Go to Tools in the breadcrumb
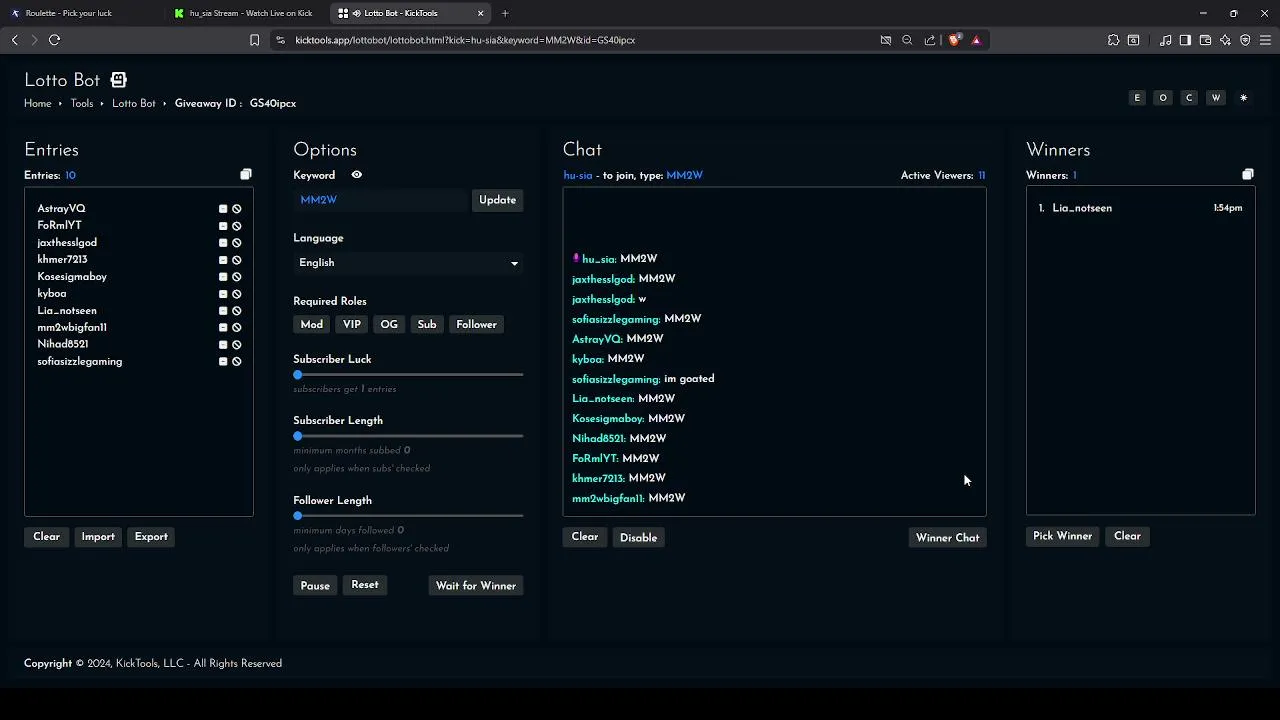 point(82,104)
